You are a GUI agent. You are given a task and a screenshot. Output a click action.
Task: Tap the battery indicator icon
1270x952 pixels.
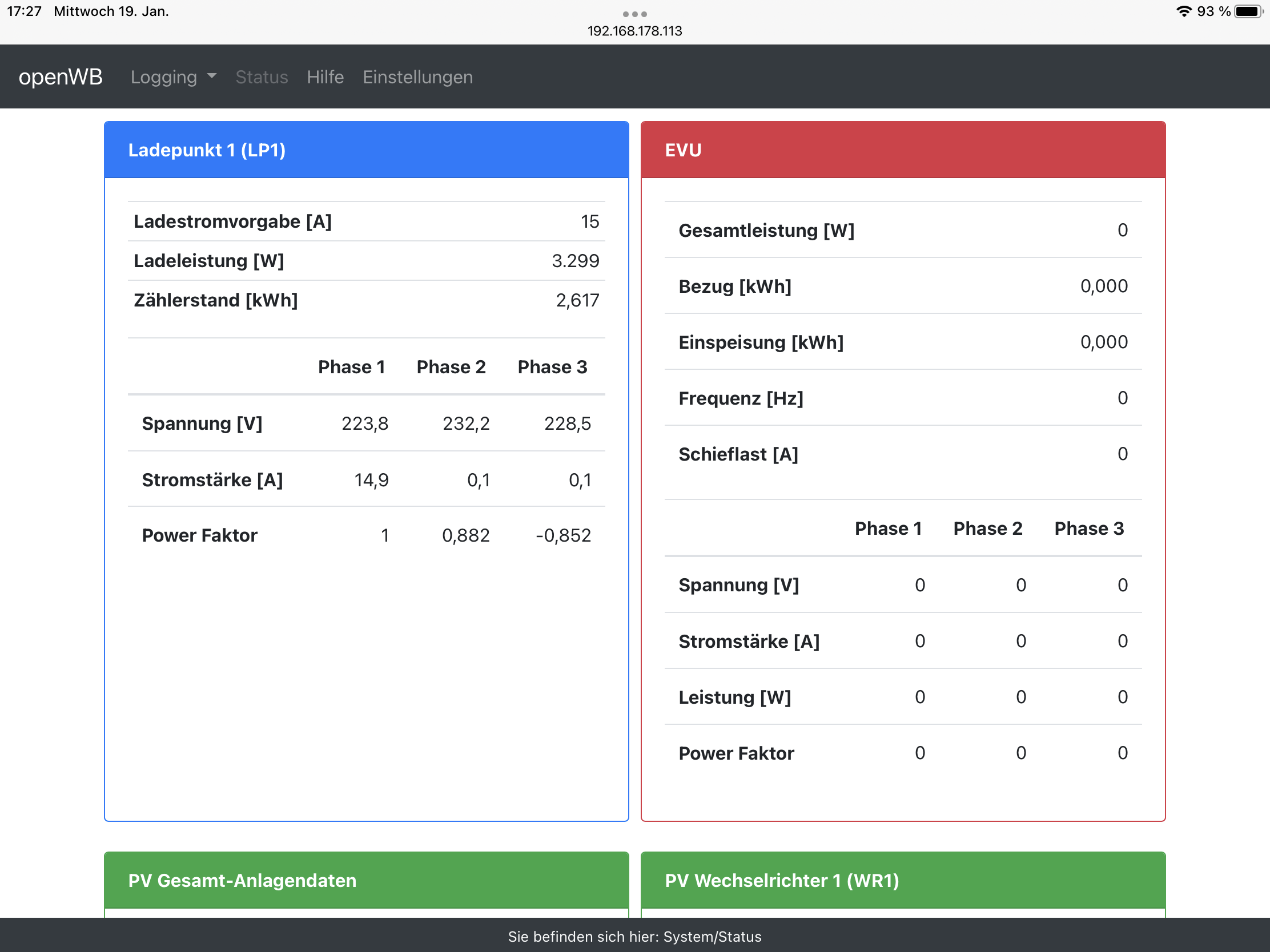click(1248, 11)
